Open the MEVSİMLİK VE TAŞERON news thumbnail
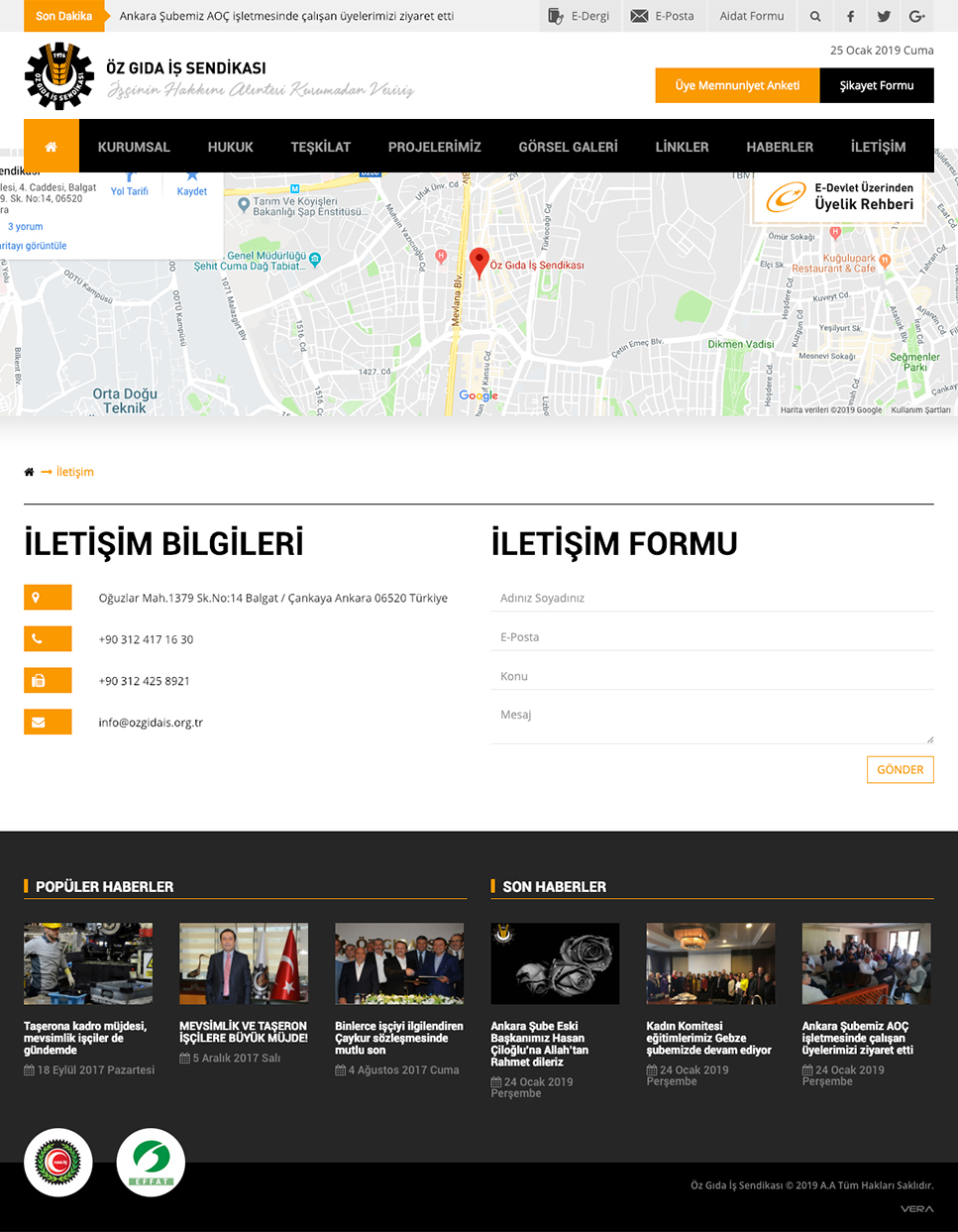Image resolution: width=958 pixels, height=1232 pixels. [244, 963]
